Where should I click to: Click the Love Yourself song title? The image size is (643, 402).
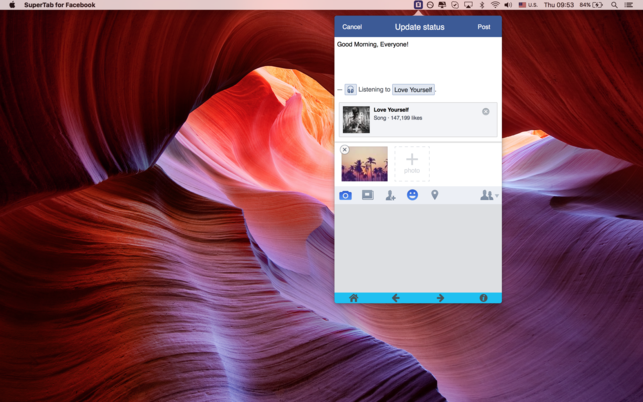point(391,110)
